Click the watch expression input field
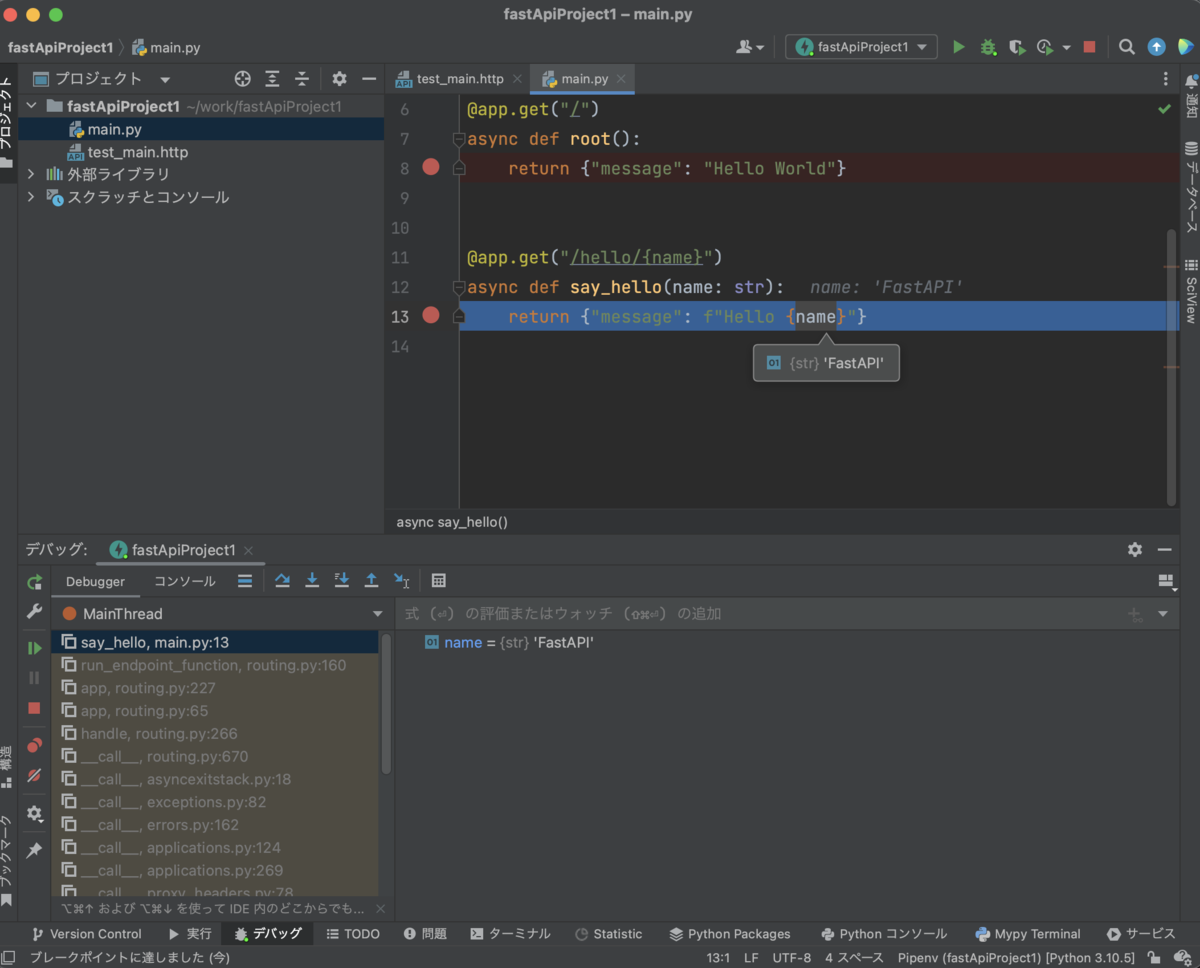The width and height of the screenshot is (1200, 968). [x=760, y=613]
